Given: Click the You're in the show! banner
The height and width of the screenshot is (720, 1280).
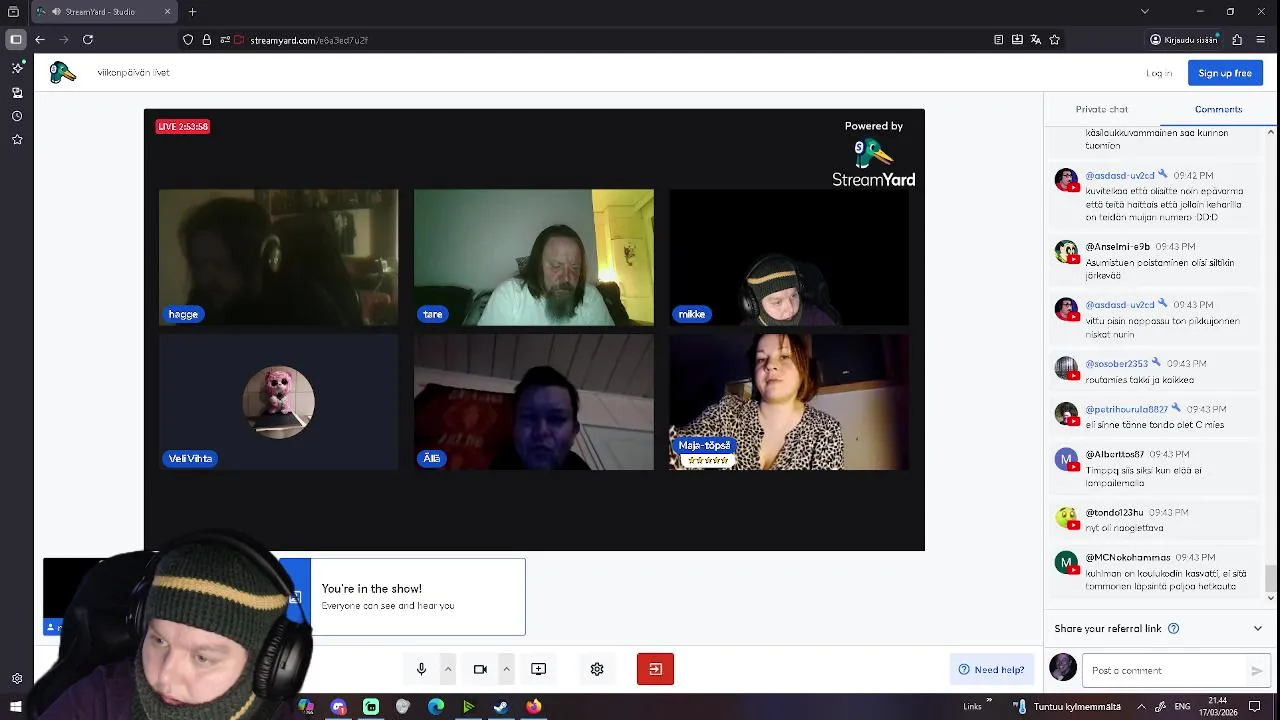Looking at the screenshot, I should pyautogui.click(x=402, y=597).
